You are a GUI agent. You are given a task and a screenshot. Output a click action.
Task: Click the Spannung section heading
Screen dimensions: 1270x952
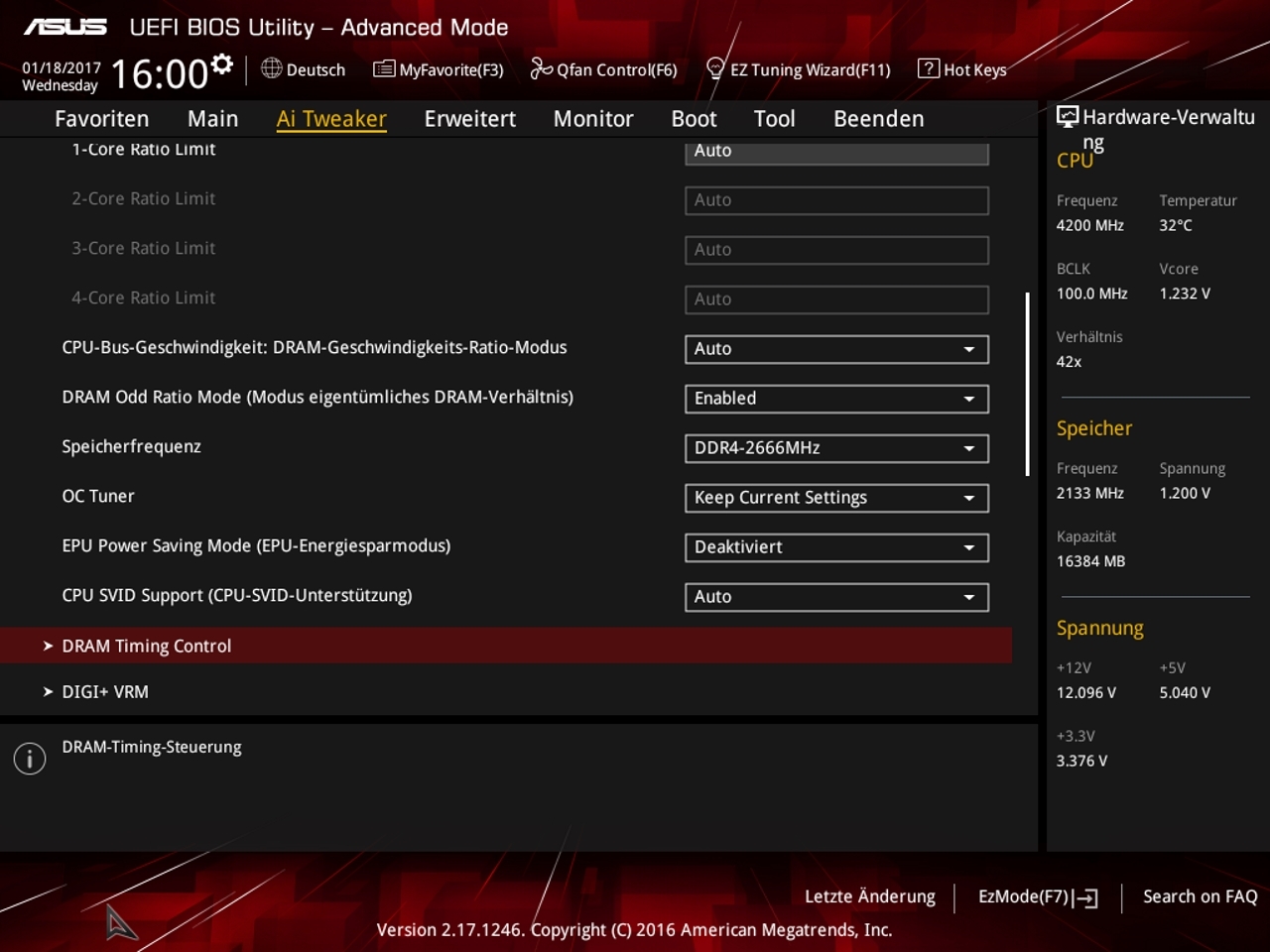(x=1100, y=628)
